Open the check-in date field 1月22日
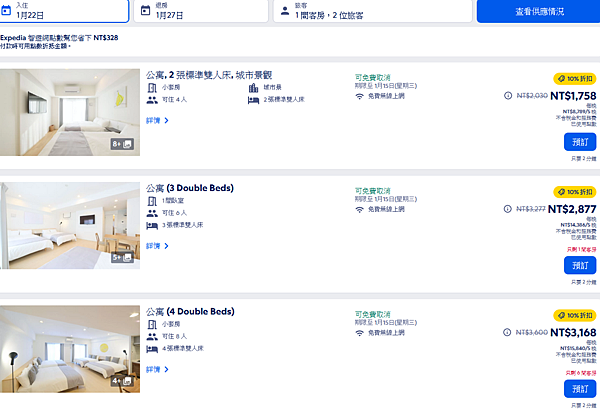 [64, 11]
